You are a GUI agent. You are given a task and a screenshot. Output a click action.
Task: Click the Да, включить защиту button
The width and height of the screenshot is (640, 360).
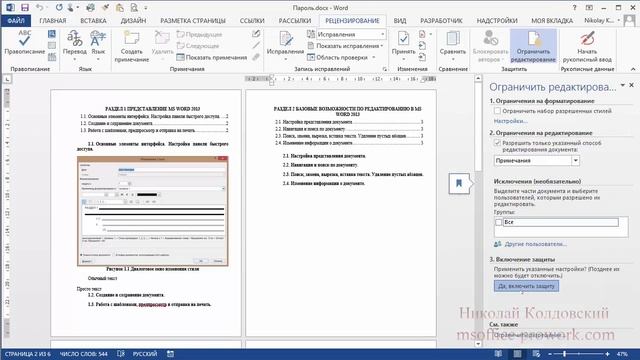[x=526, y=286]
